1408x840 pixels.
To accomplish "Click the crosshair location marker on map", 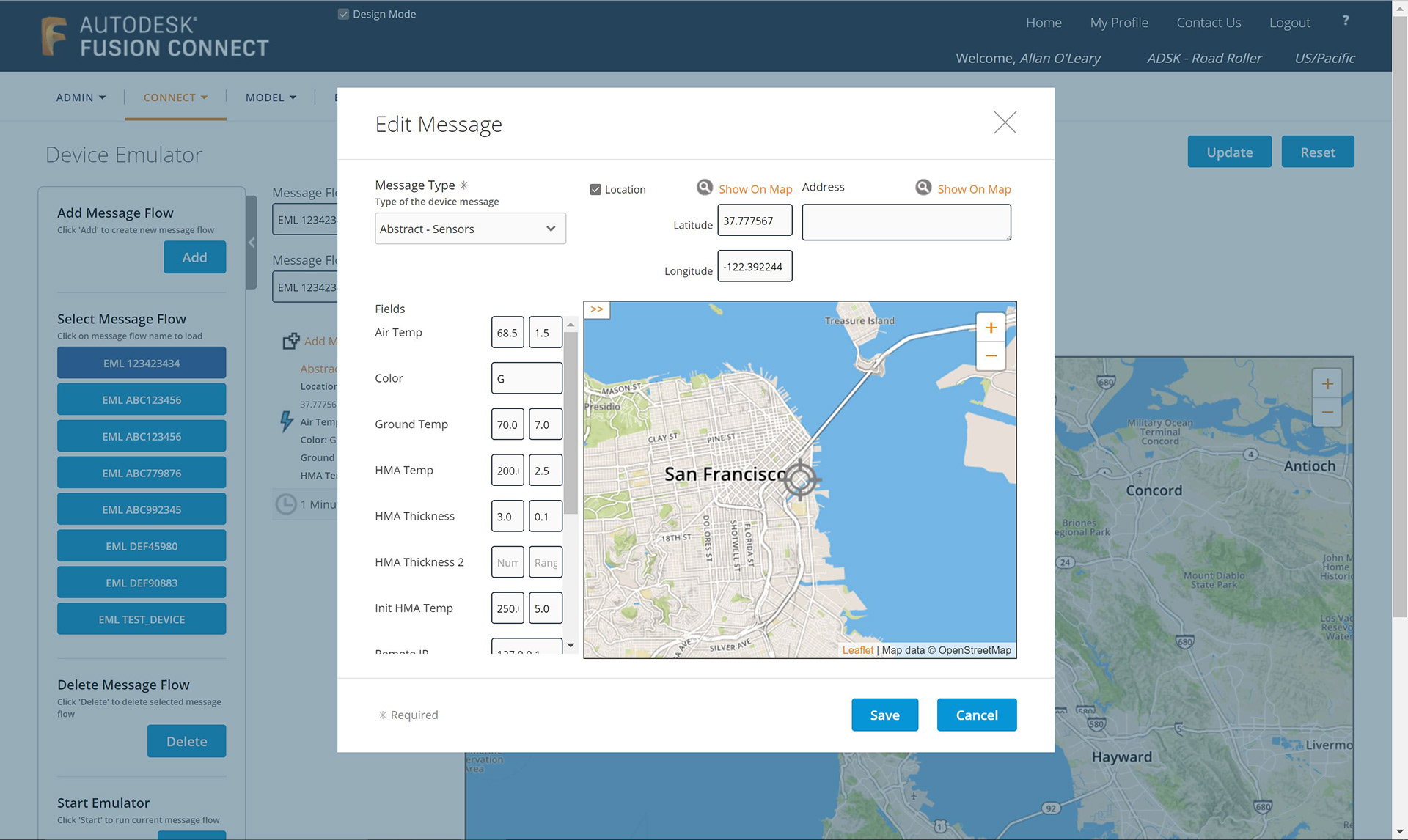I will coord(800,480).
